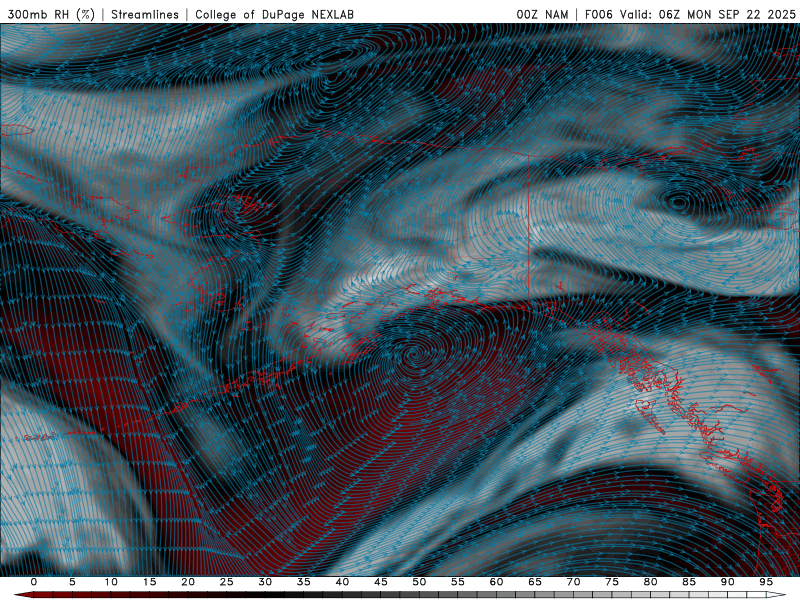
Task: Click the "95" colorbar scale label
Action: (766, 582)
